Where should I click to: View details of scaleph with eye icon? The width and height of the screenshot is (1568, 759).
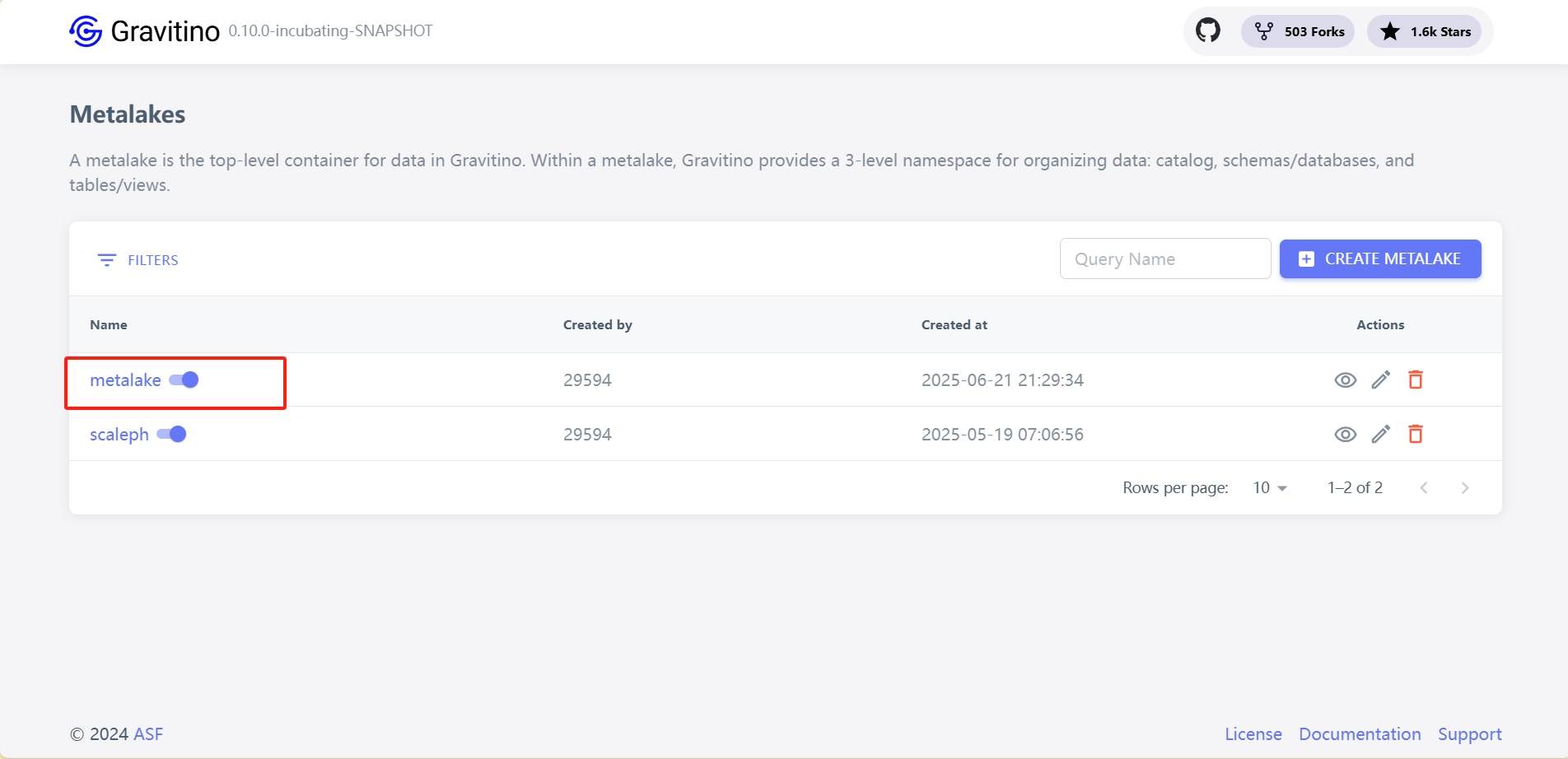[x=1346, y=435]
